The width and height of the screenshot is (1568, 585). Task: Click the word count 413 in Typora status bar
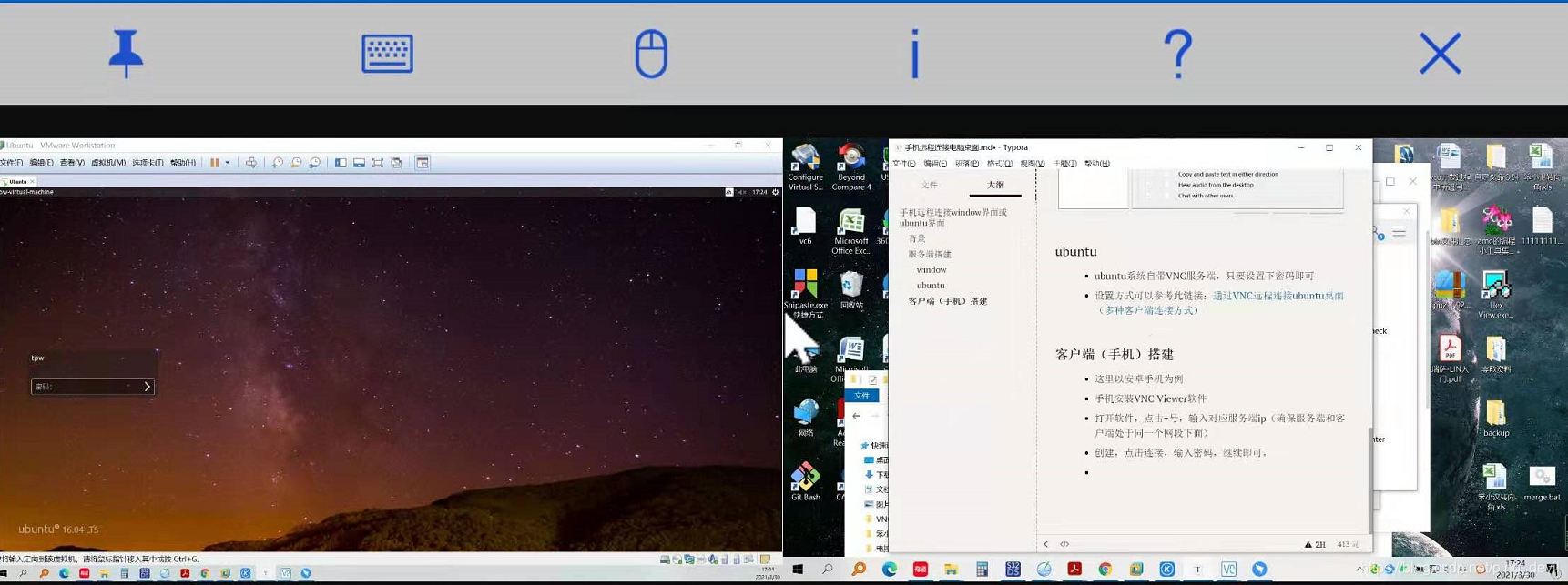pos(1348,544)
